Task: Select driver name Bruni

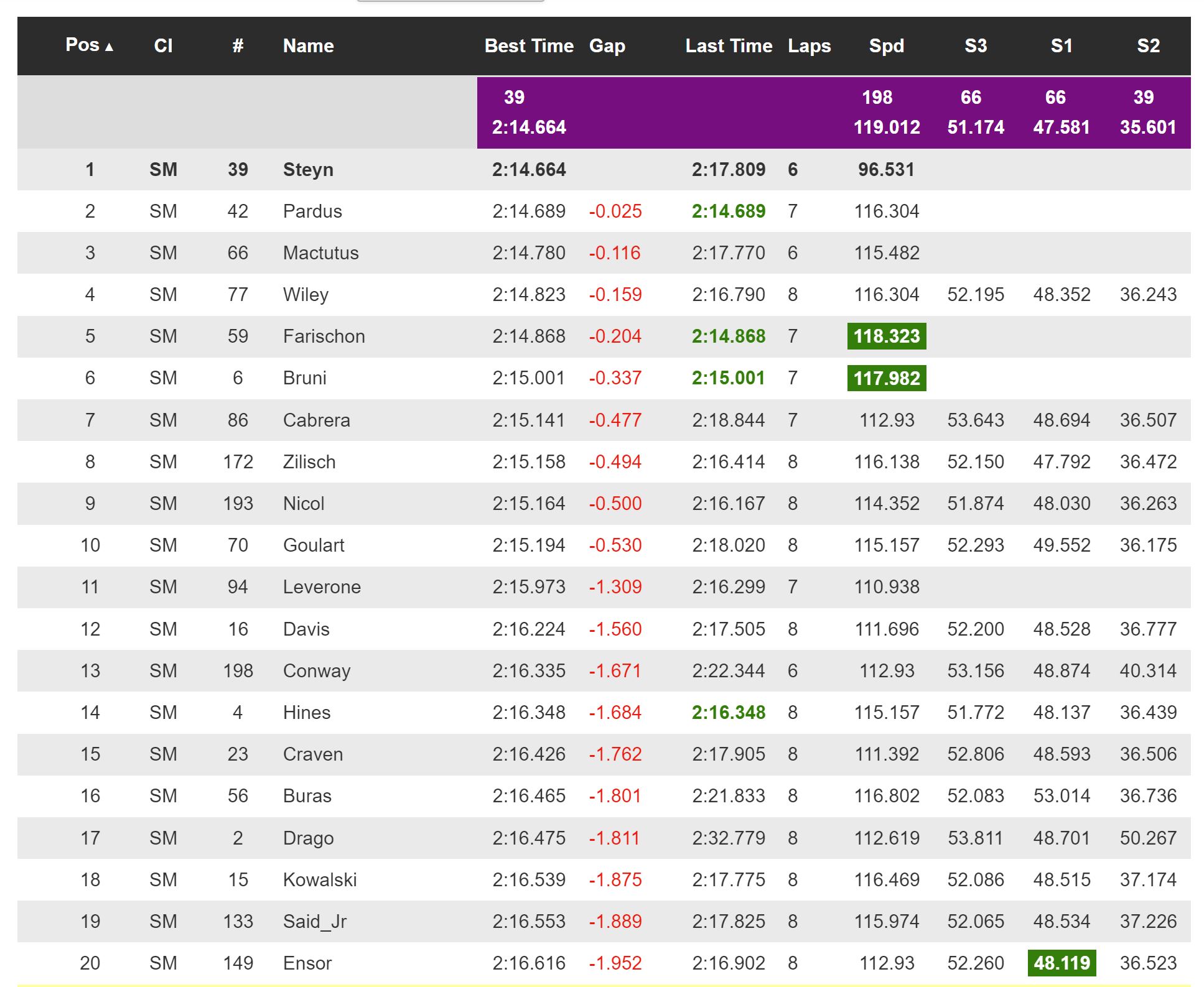Action: 304,378
